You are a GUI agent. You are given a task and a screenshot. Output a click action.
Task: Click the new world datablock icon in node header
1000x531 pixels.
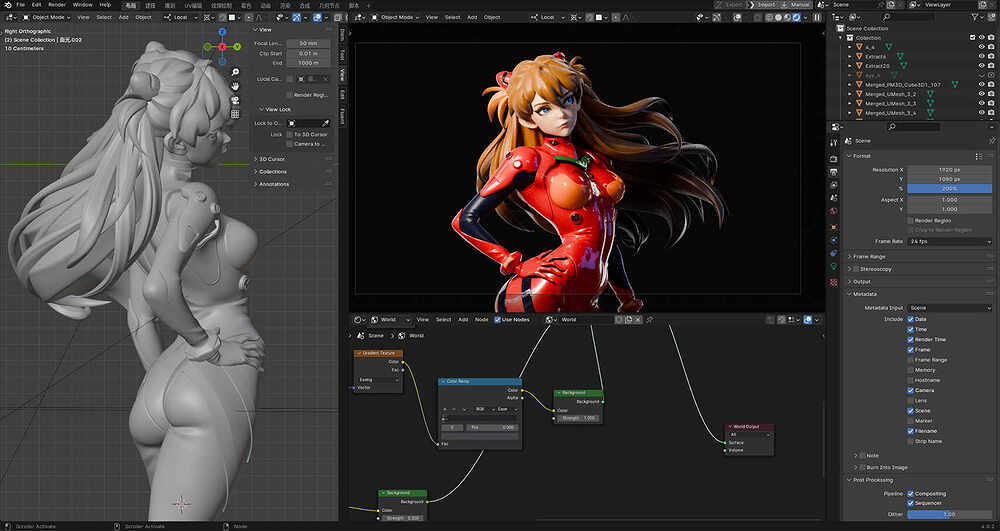[628, 319]
